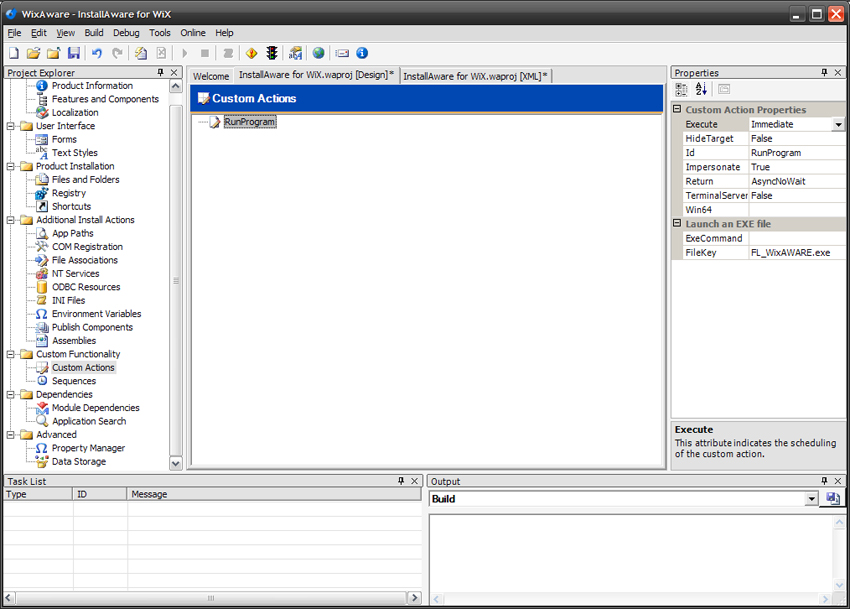Screen dimensions: 850x609
Task: Collapse the Product Installation tree node
Action: pos(10,166)
